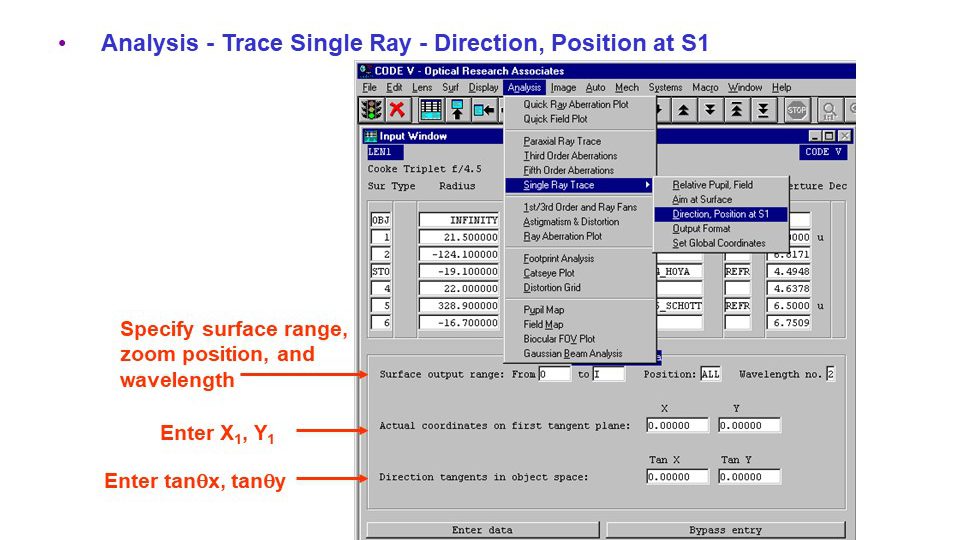Click the Tan Y direction tangent field
Image resolution: width=960 pixels, height=540 pixels.
(749, 477)
